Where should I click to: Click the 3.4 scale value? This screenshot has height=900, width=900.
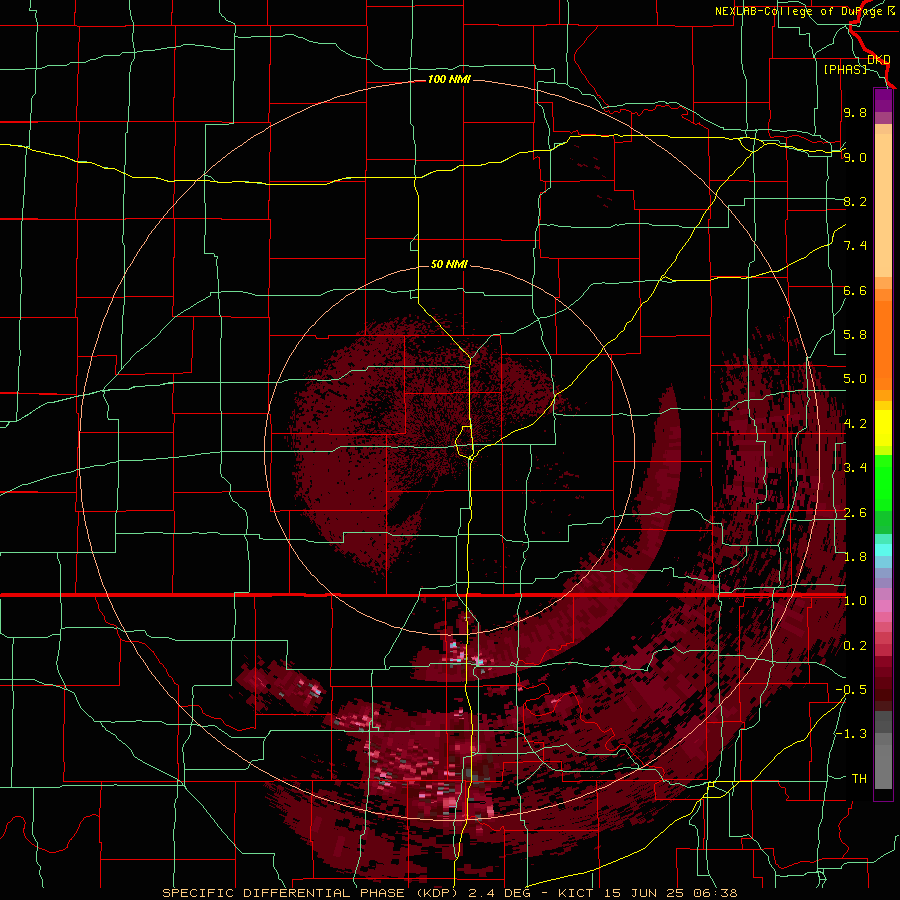[855, 468]
